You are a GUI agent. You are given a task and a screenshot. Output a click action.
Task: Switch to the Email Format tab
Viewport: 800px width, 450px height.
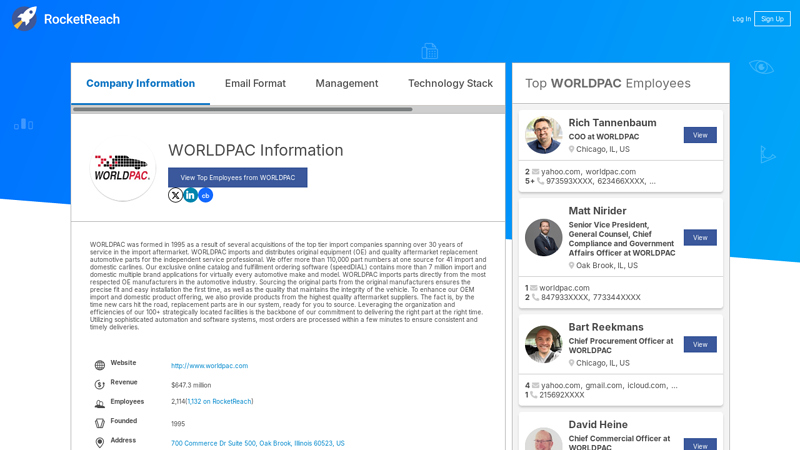point(255,83)
